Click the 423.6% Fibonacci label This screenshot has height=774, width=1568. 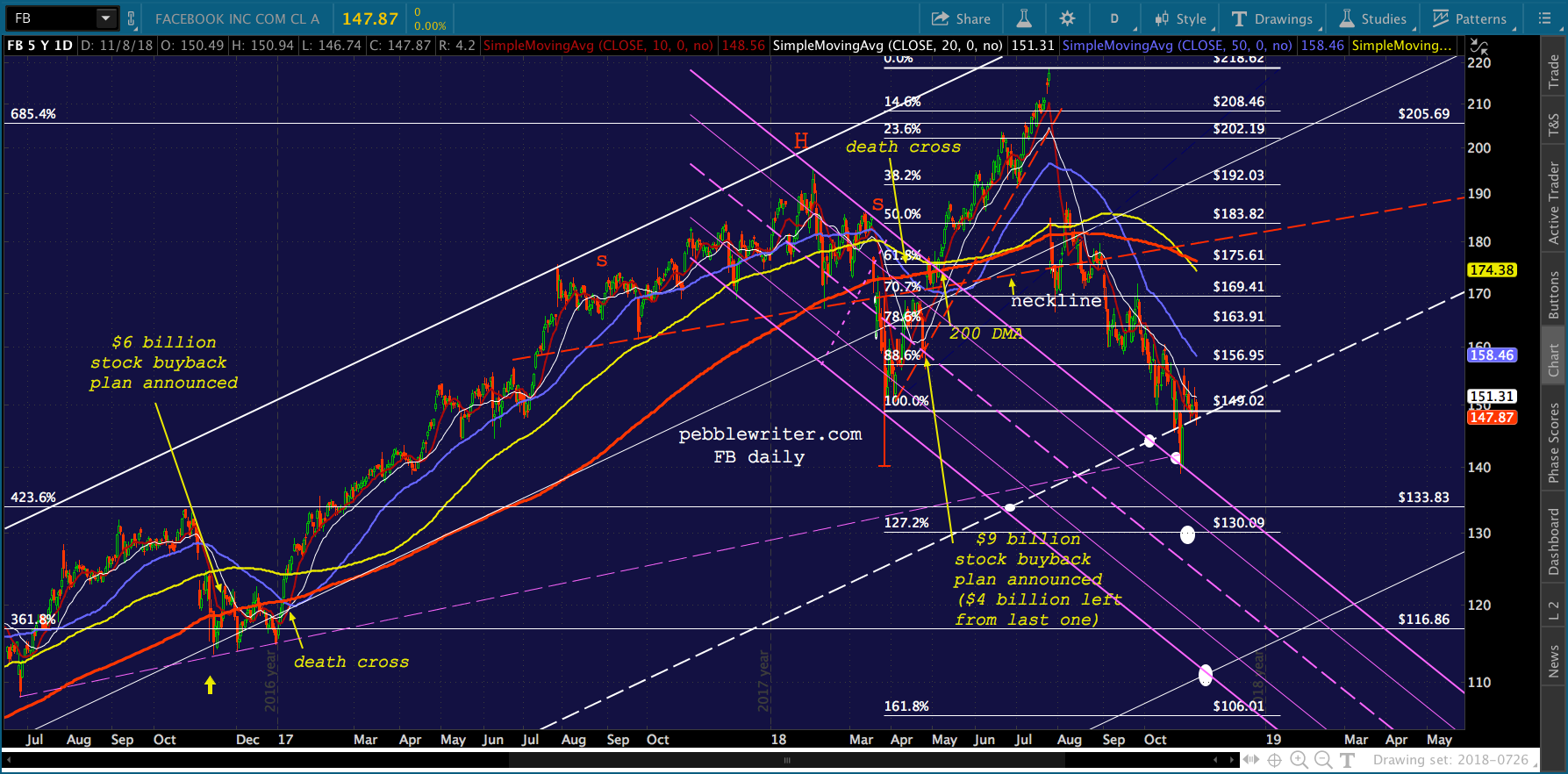(33, 498)
